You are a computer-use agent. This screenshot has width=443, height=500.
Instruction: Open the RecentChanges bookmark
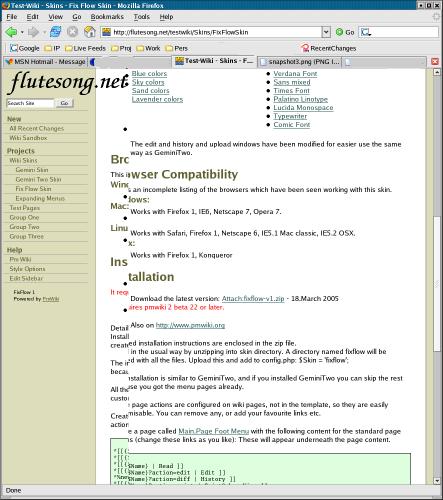click(x=329, y=48)
